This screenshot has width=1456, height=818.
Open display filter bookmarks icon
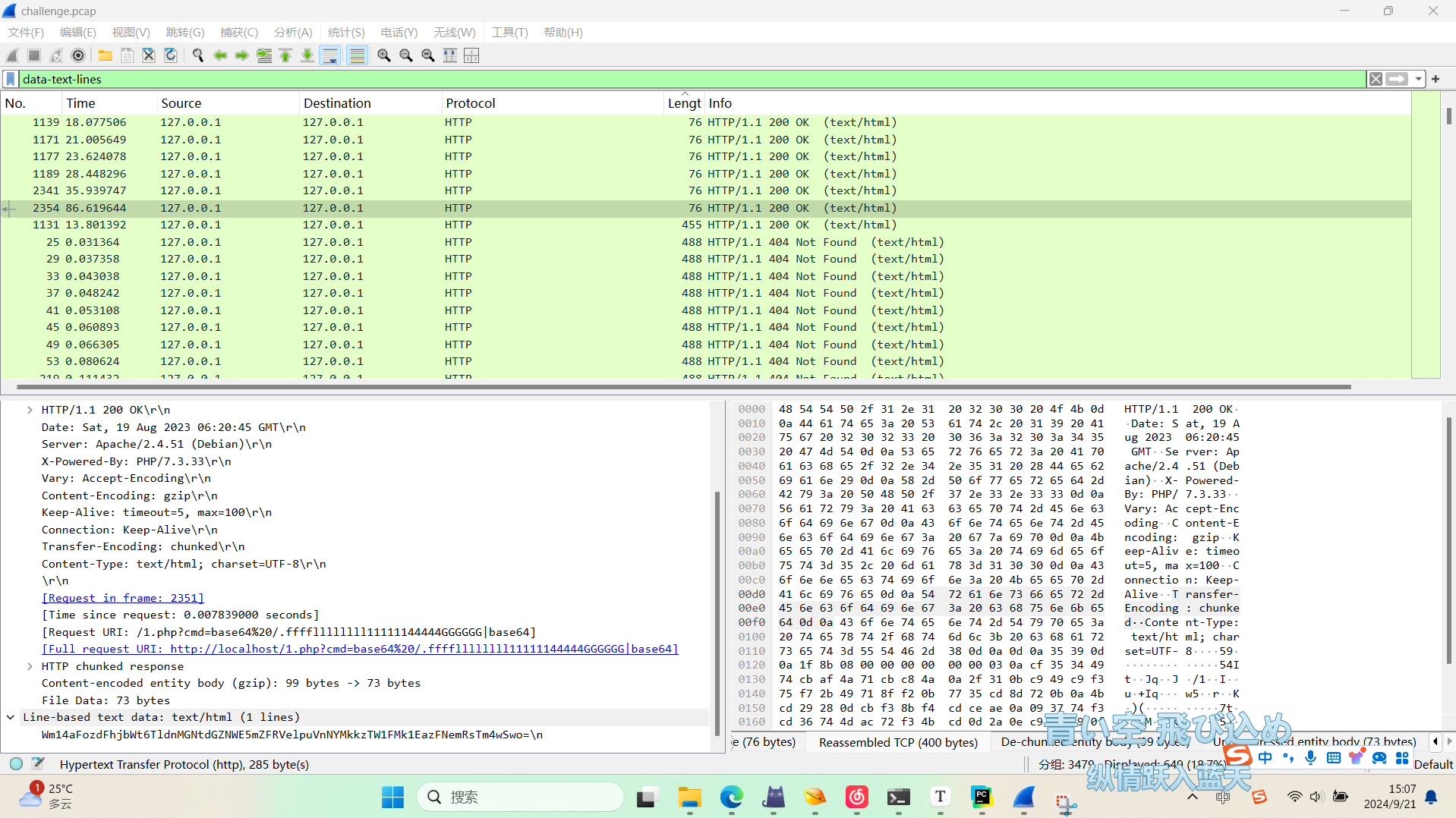[11, 79]
